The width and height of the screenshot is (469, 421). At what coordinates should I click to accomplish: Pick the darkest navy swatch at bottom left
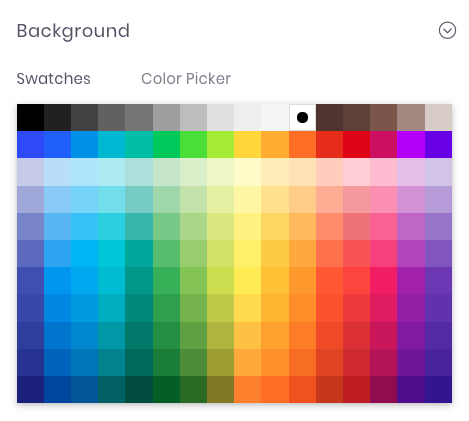[x=30, y=389]
